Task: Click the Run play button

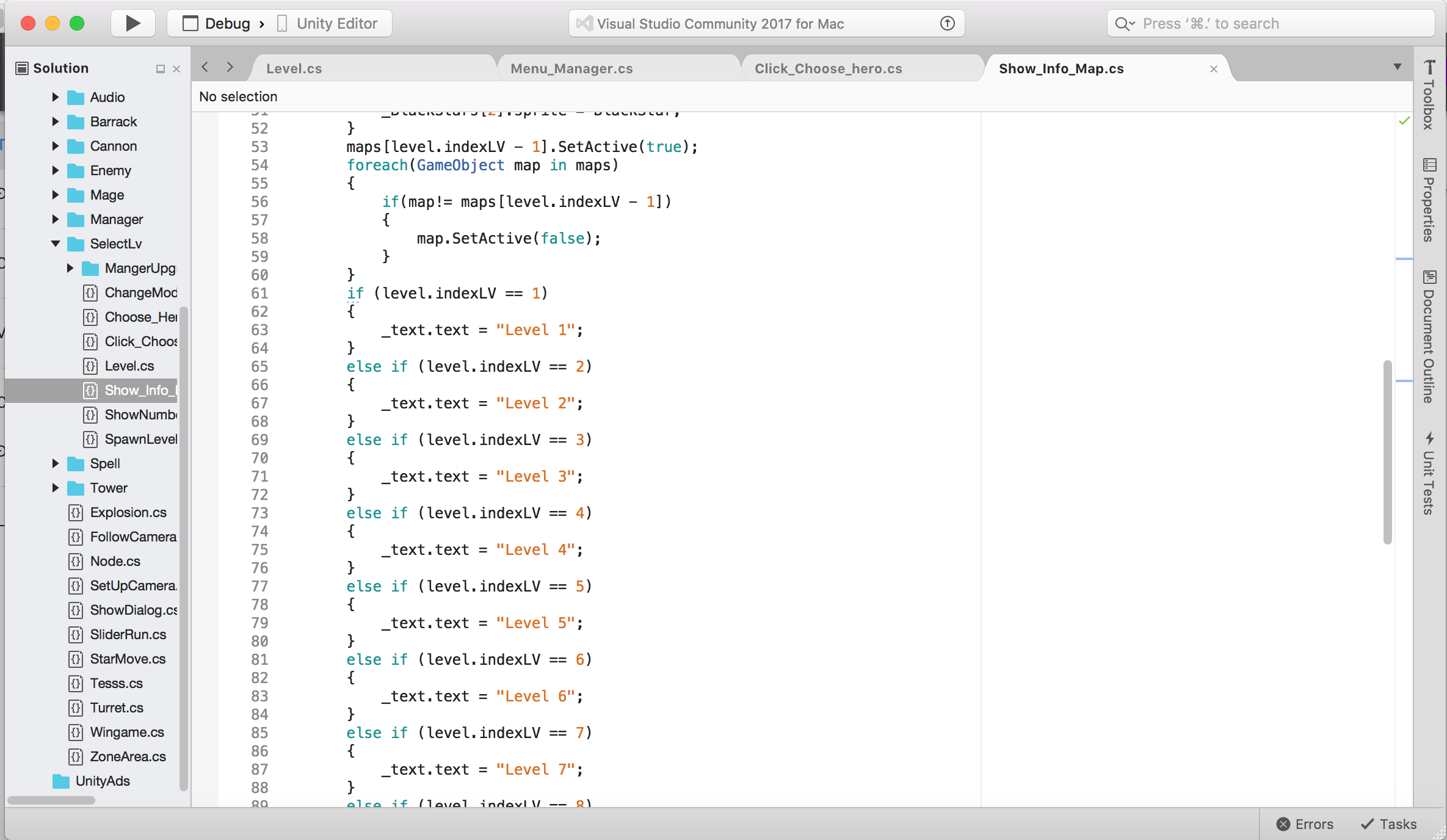Action: (132, 23)
